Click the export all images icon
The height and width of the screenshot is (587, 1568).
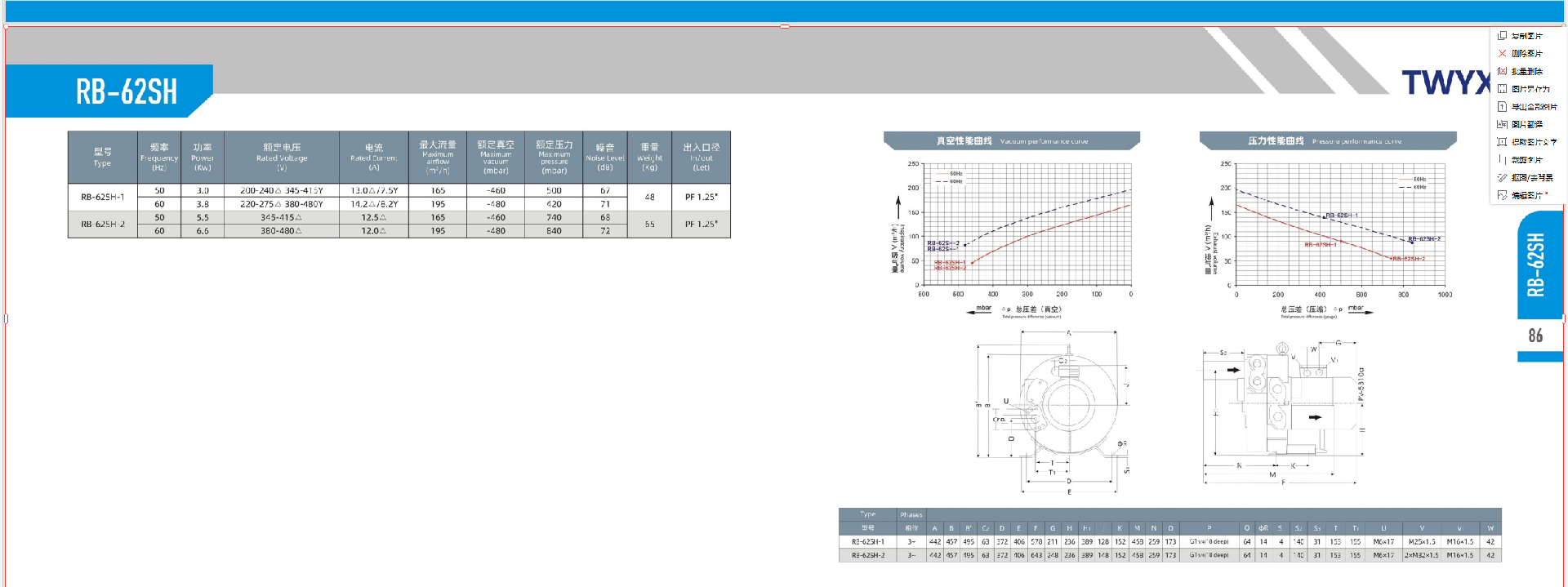[1502, 107]
